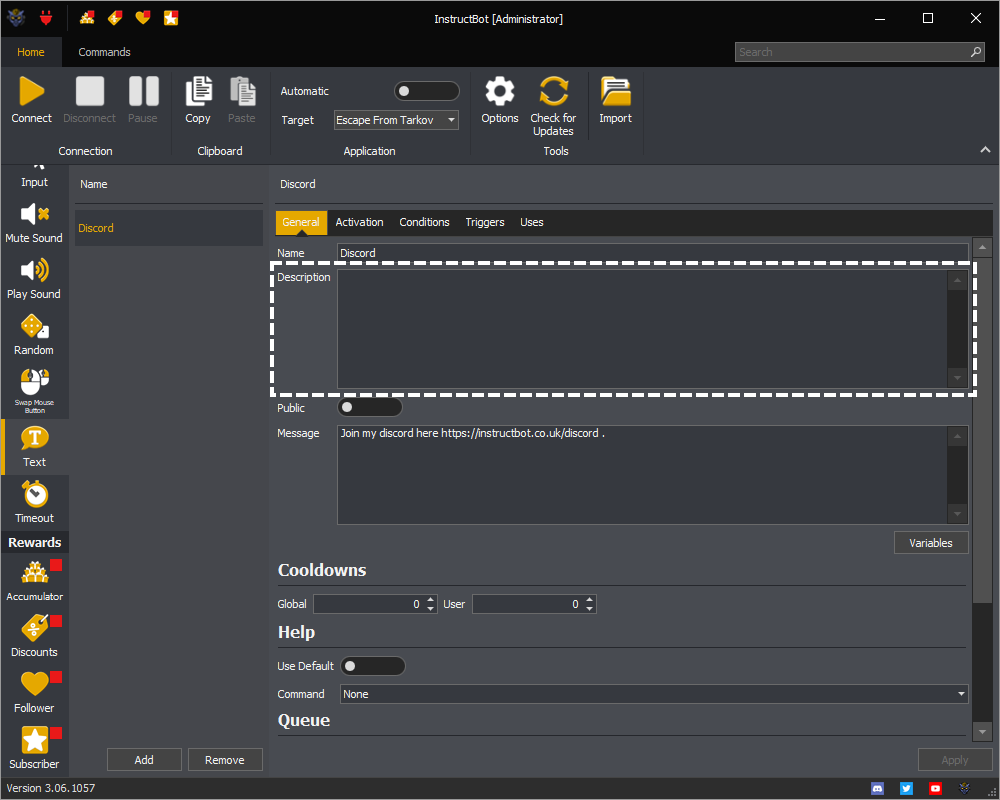Screen dimensions: 1000x800
Task: Increase the Global cooldown value
Action: (x=431, y=600)
